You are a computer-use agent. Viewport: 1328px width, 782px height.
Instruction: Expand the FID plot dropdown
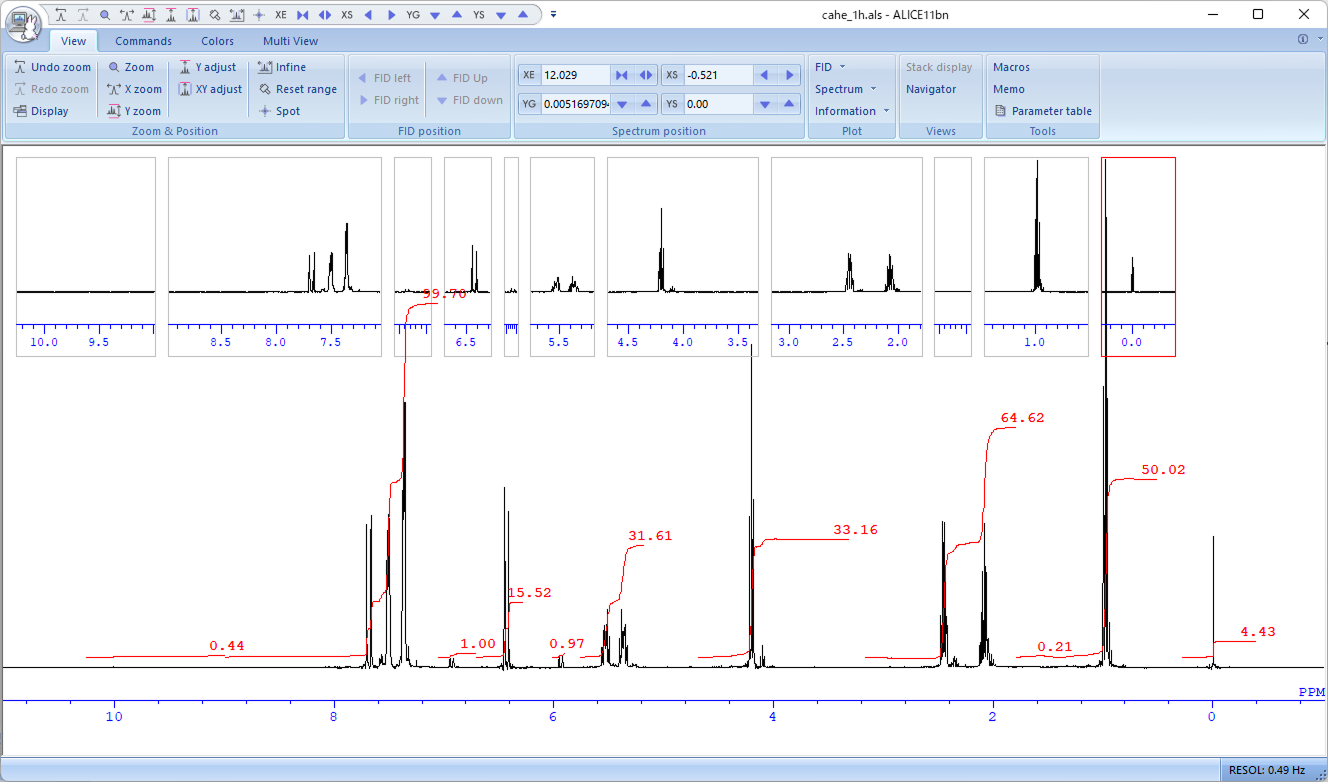(830, 67)
